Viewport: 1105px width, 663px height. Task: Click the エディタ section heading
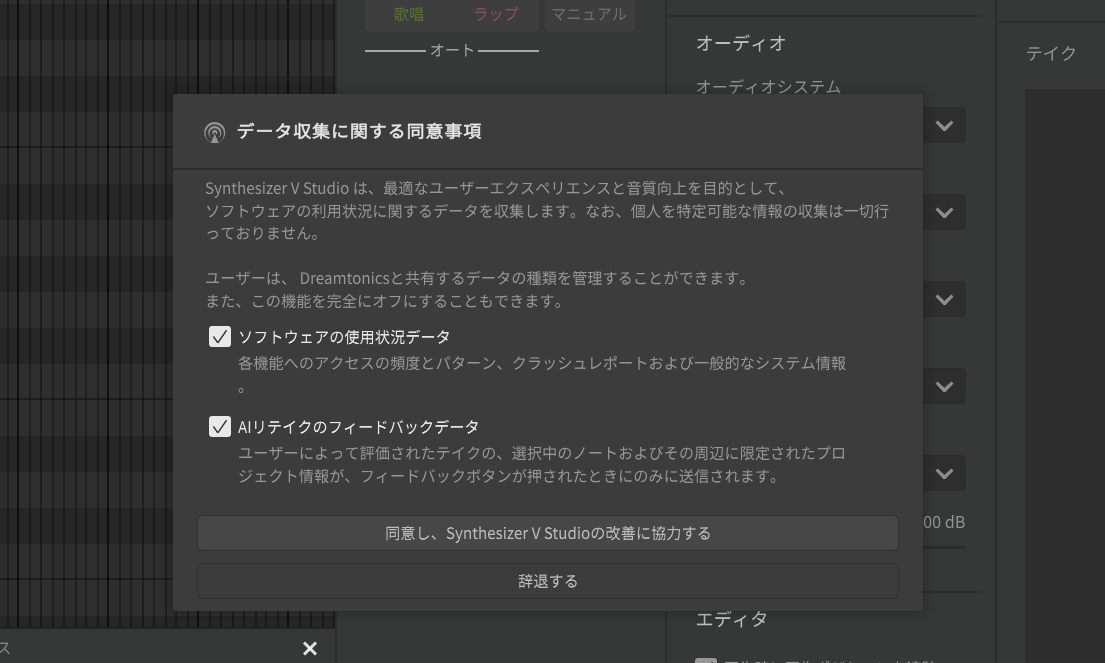[731, 619]
